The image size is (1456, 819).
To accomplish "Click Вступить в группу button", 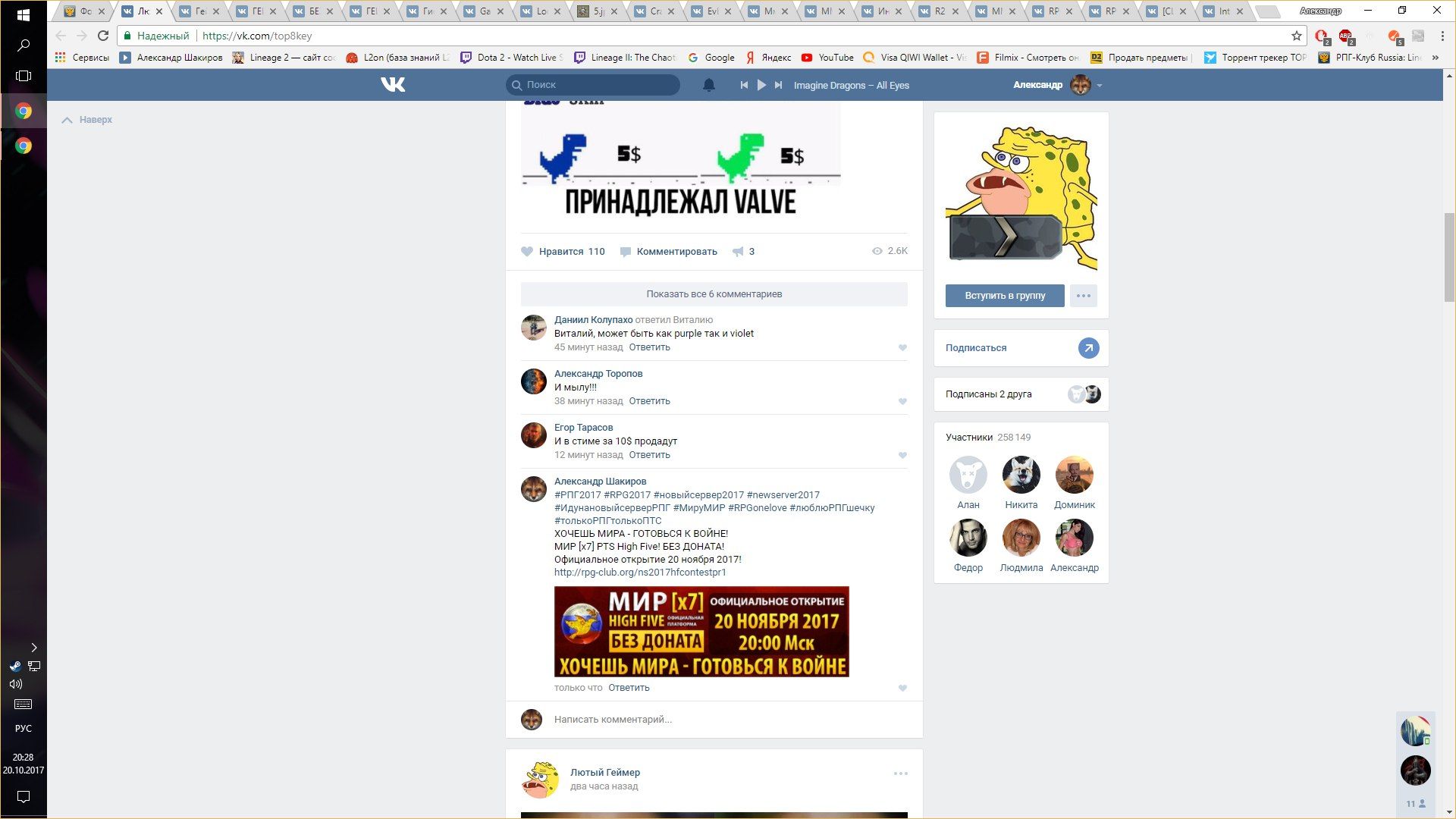I will point(1004,296).
